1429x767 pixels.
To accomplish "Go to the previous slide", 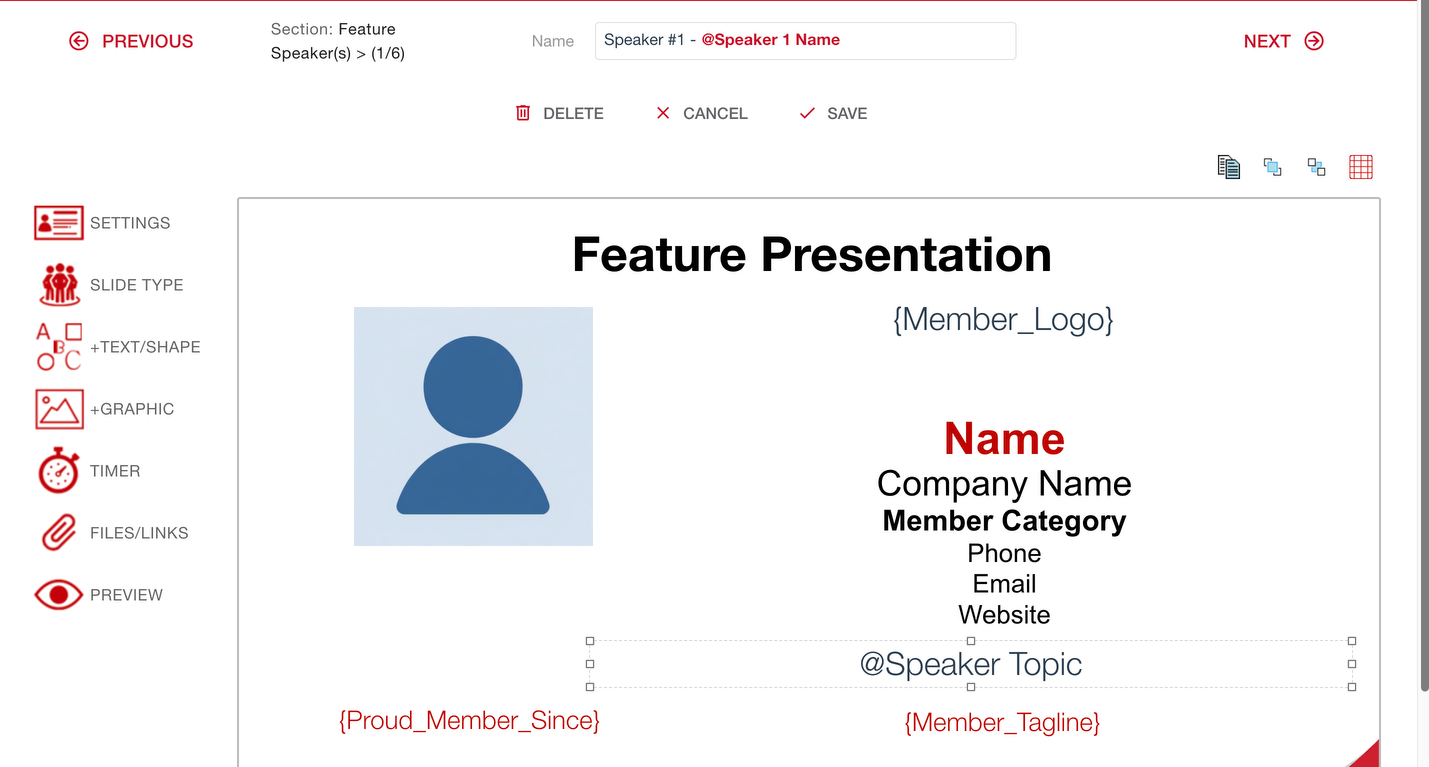I will (x=131, y=41).
